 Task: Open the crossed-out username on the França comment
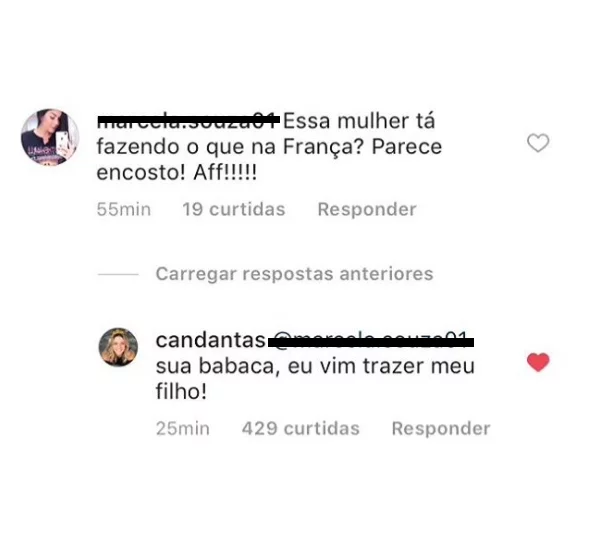click(x=188, y=120)
